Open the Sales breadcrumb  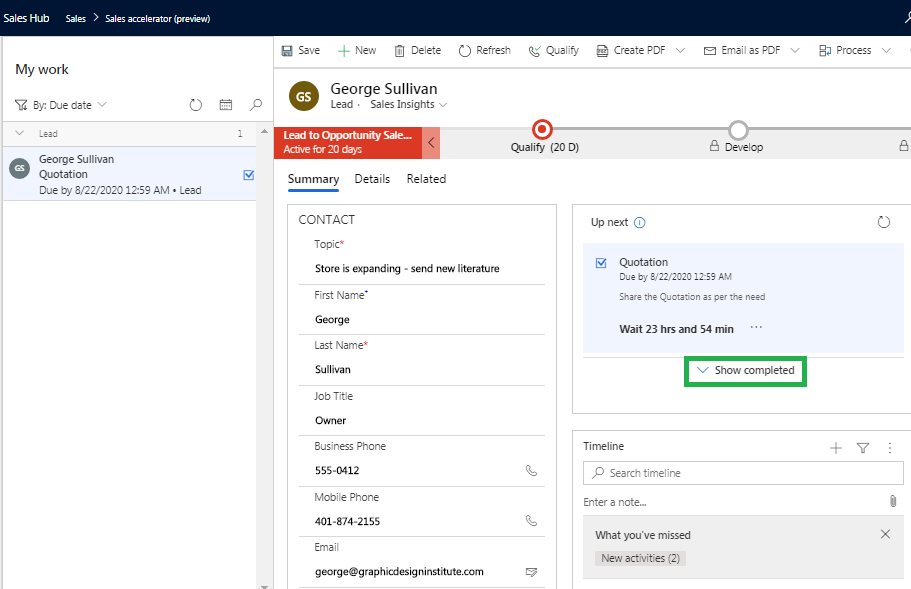(76, 19)
